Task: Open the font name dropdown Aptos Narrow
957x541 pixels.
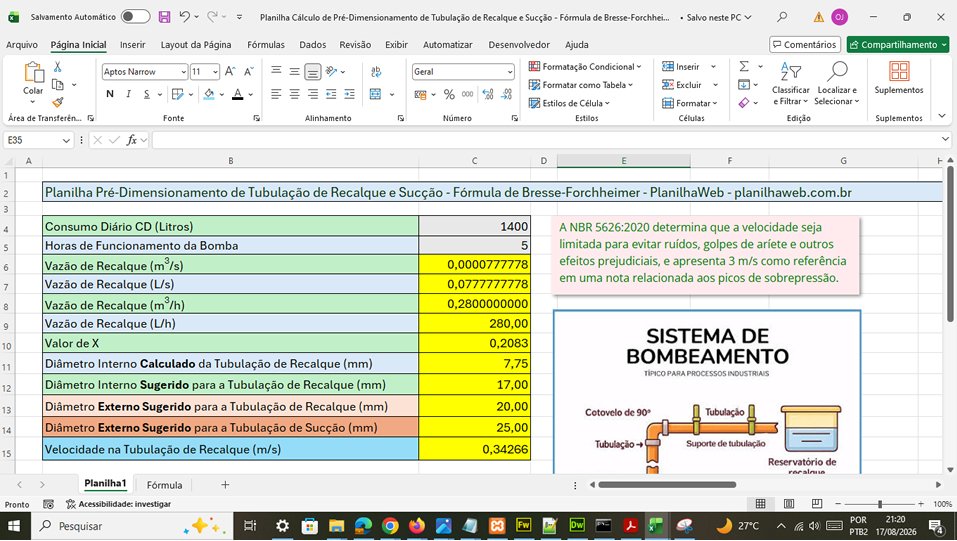Action: (x=183, y=72)
